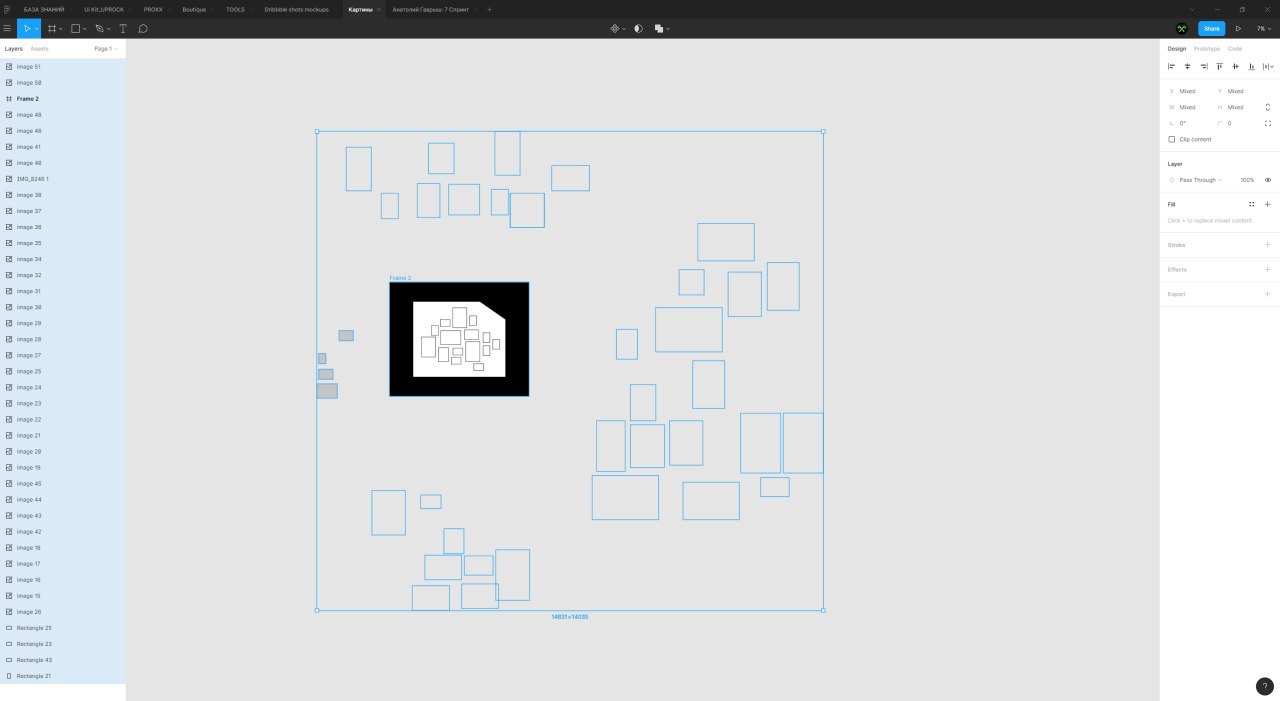Switch to the БАЗА ЗНАНИЙ tab
The image size is (1280, 701).
(44, 9)
